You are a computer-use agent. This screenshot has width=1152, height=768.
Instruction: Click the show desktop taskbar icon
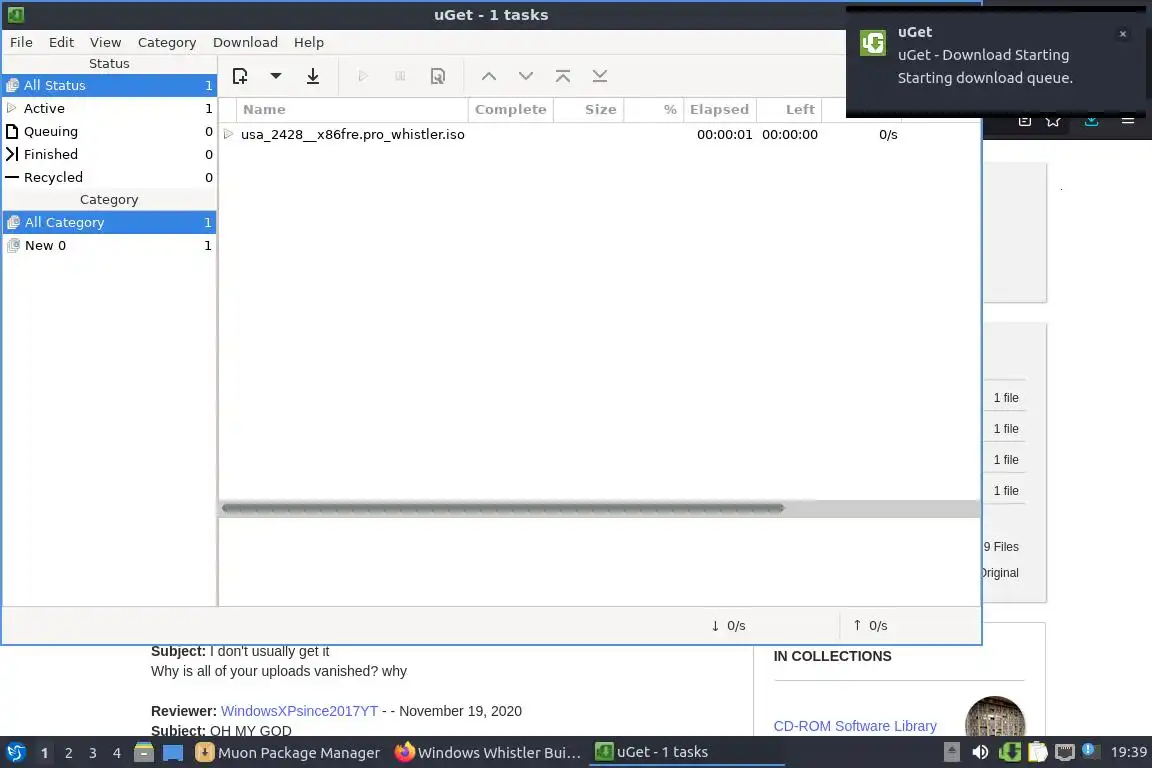[173, 753]
